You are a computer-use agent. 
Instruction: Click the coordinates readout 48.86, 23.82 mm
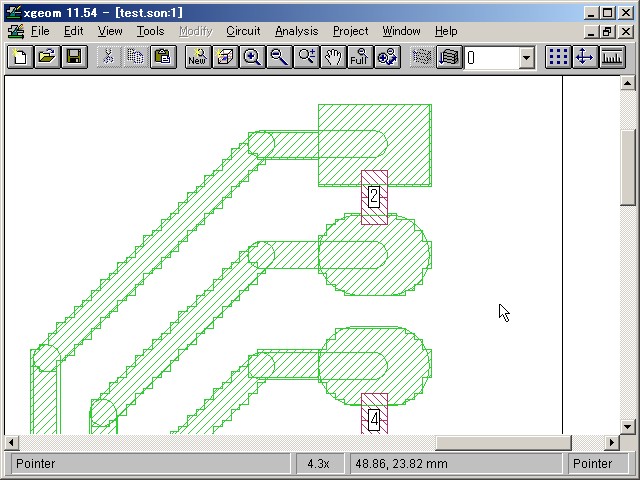tap(402, 464)
